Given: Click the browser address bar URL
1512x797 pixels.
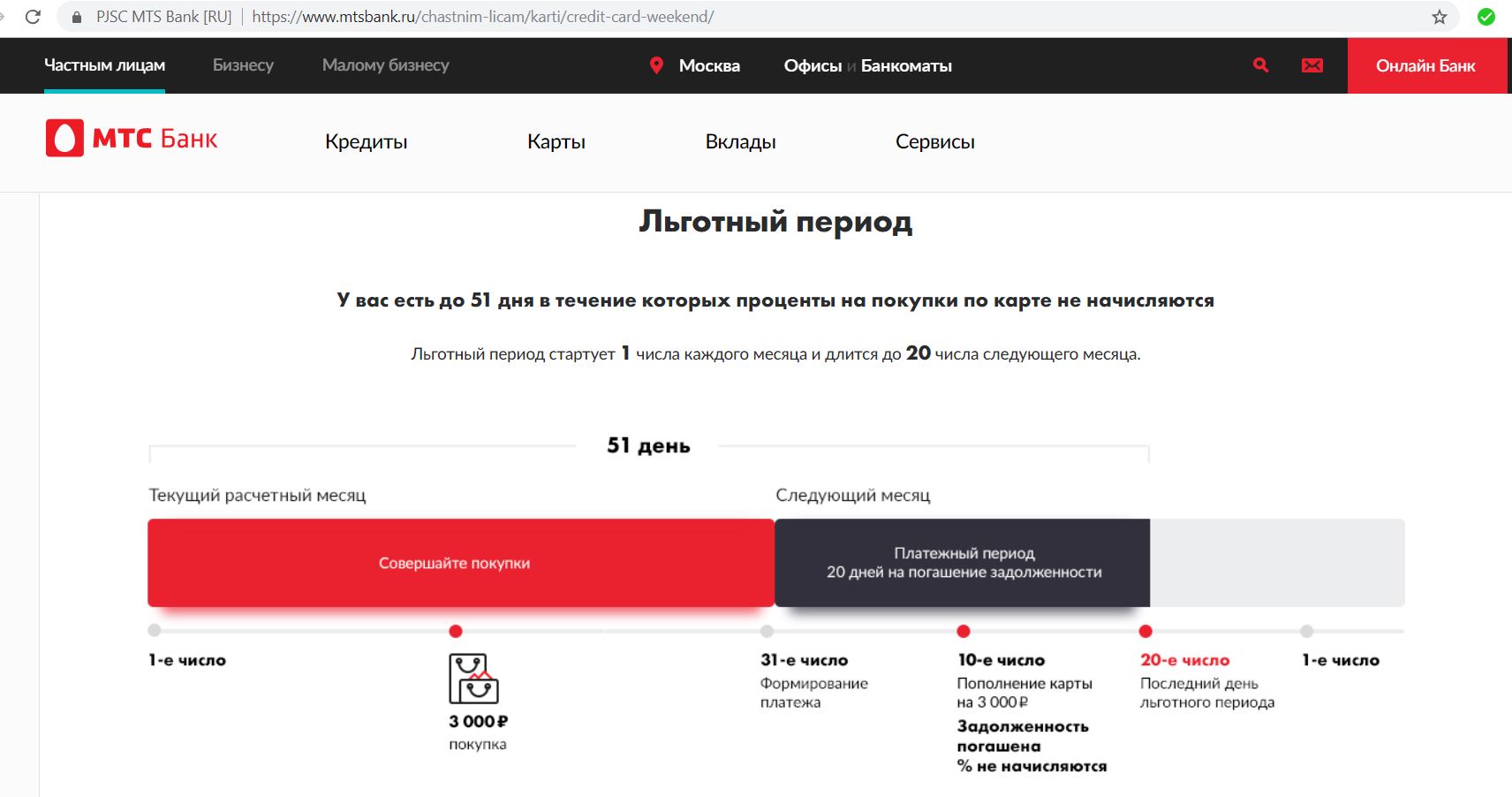Looking at the screenshot, I should click(x=483, y=17).
